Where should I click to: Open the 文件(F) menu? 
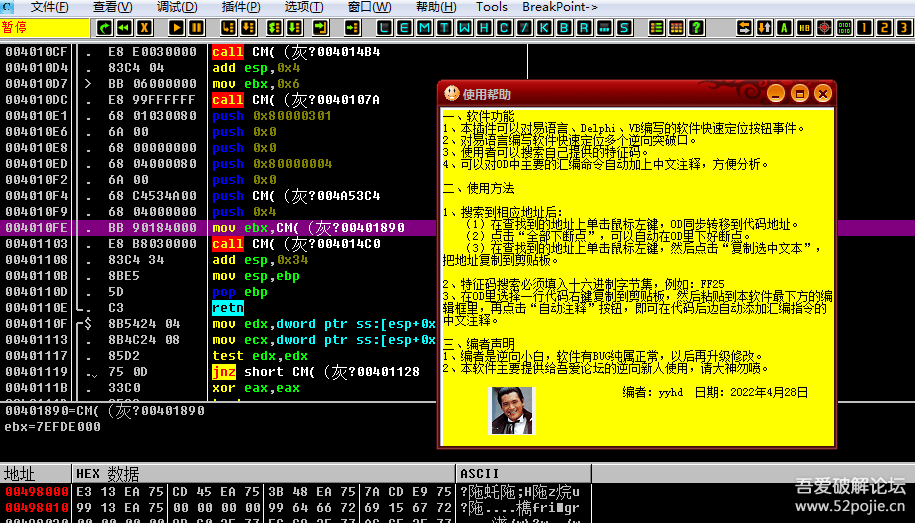[50, 7]
